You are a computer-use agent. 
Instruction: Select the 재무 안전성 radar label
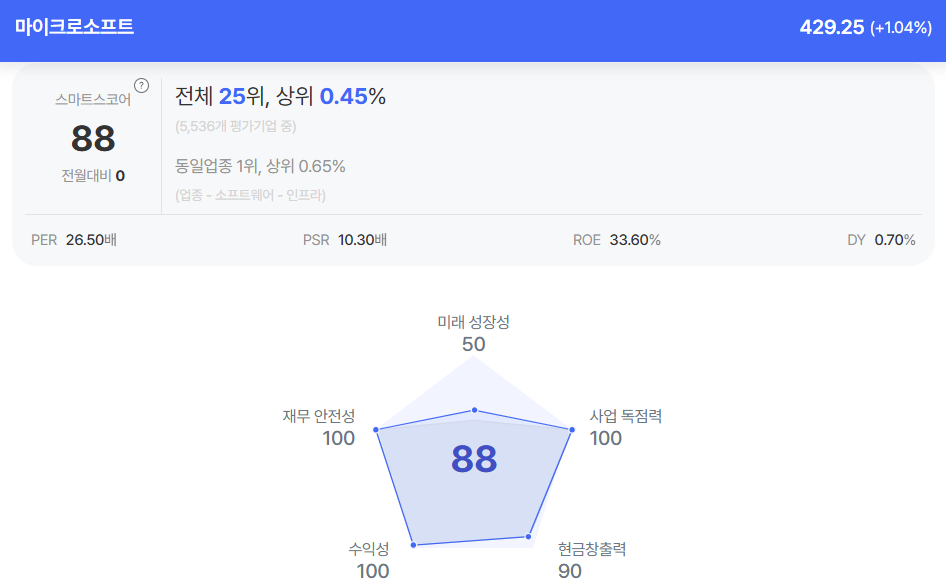(319, 416)
